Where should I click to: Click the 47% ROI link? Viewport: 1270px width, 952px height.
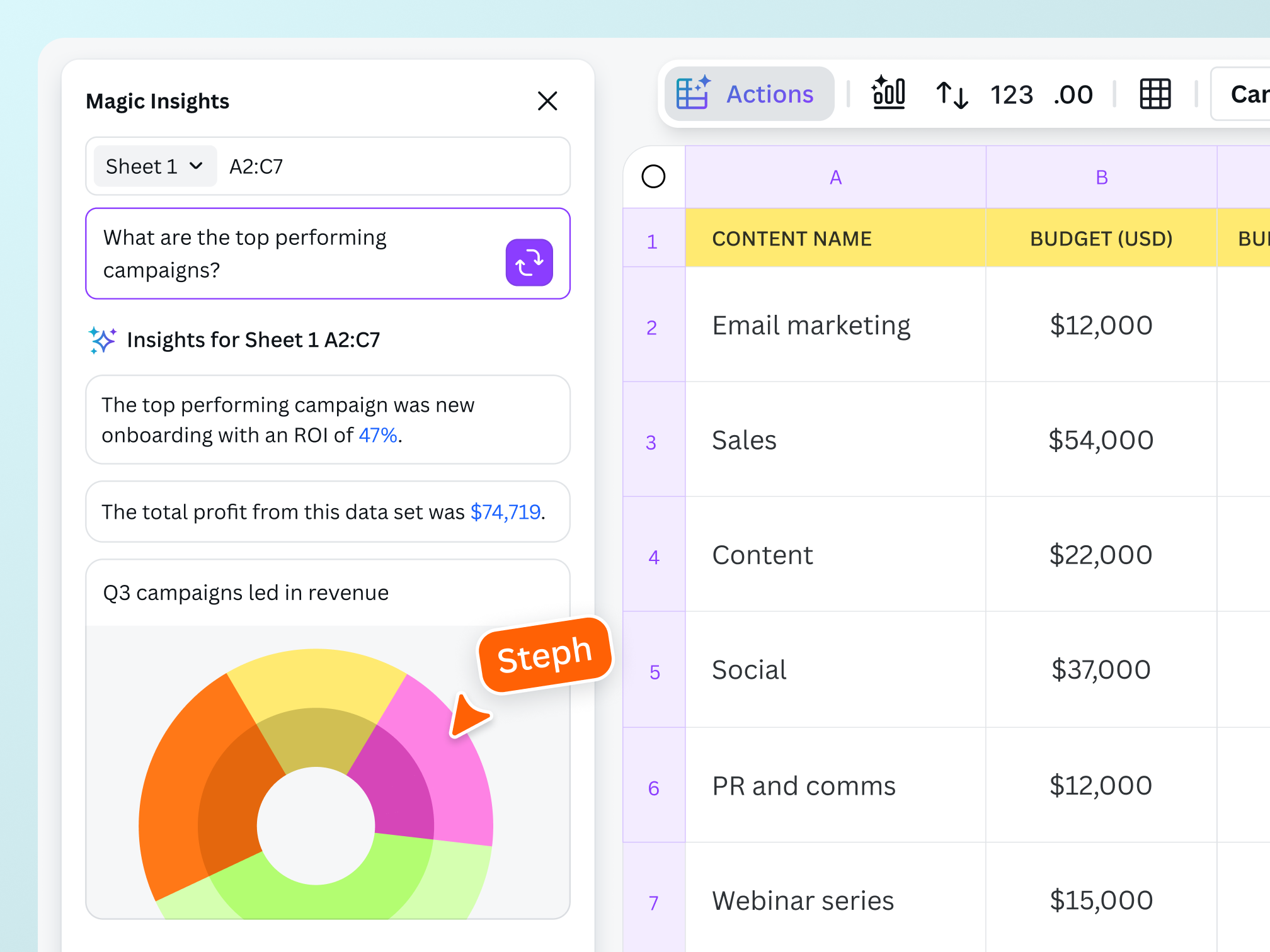(x=378, y=434)
